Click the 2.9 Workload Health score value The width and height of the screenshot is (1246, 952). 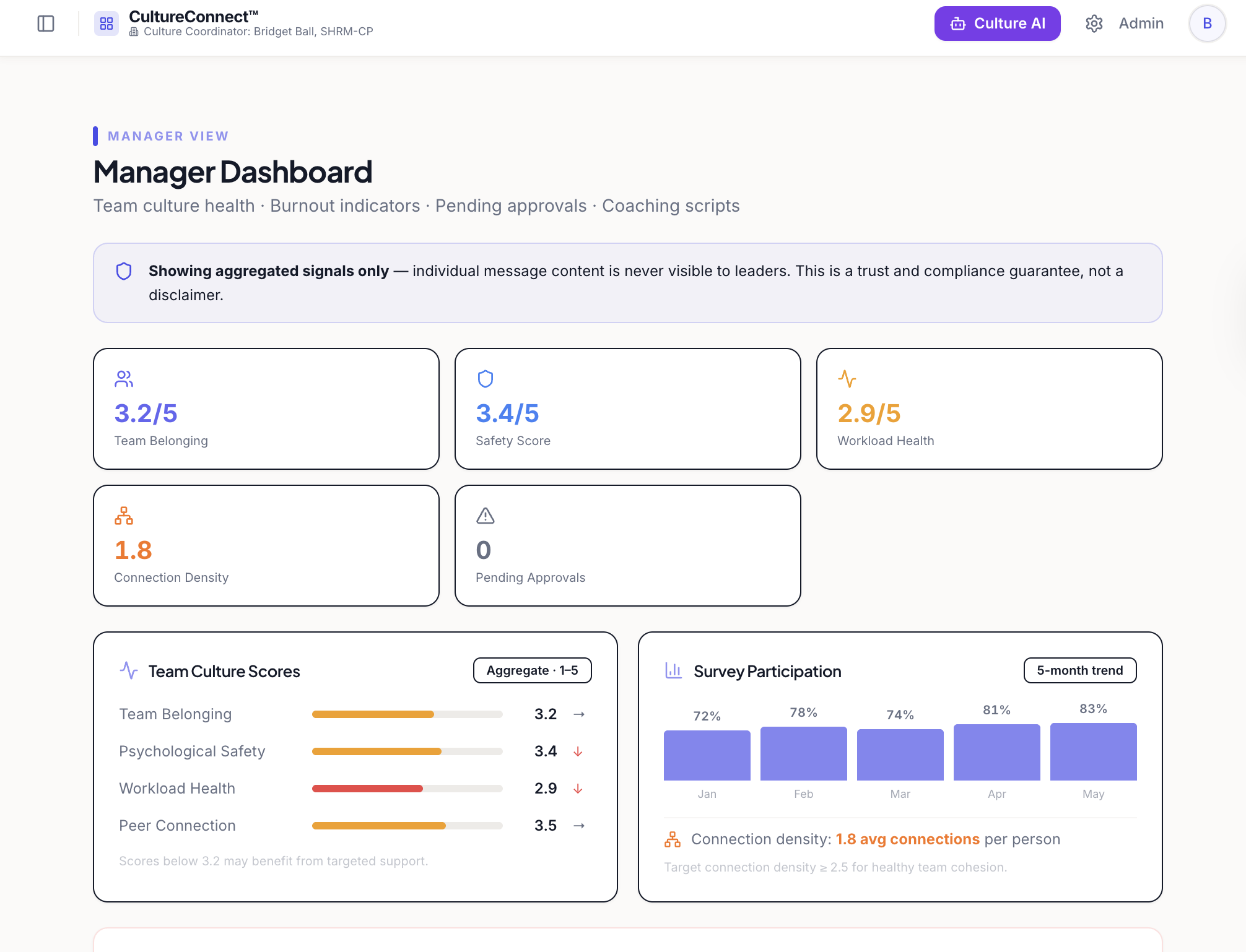546,789
